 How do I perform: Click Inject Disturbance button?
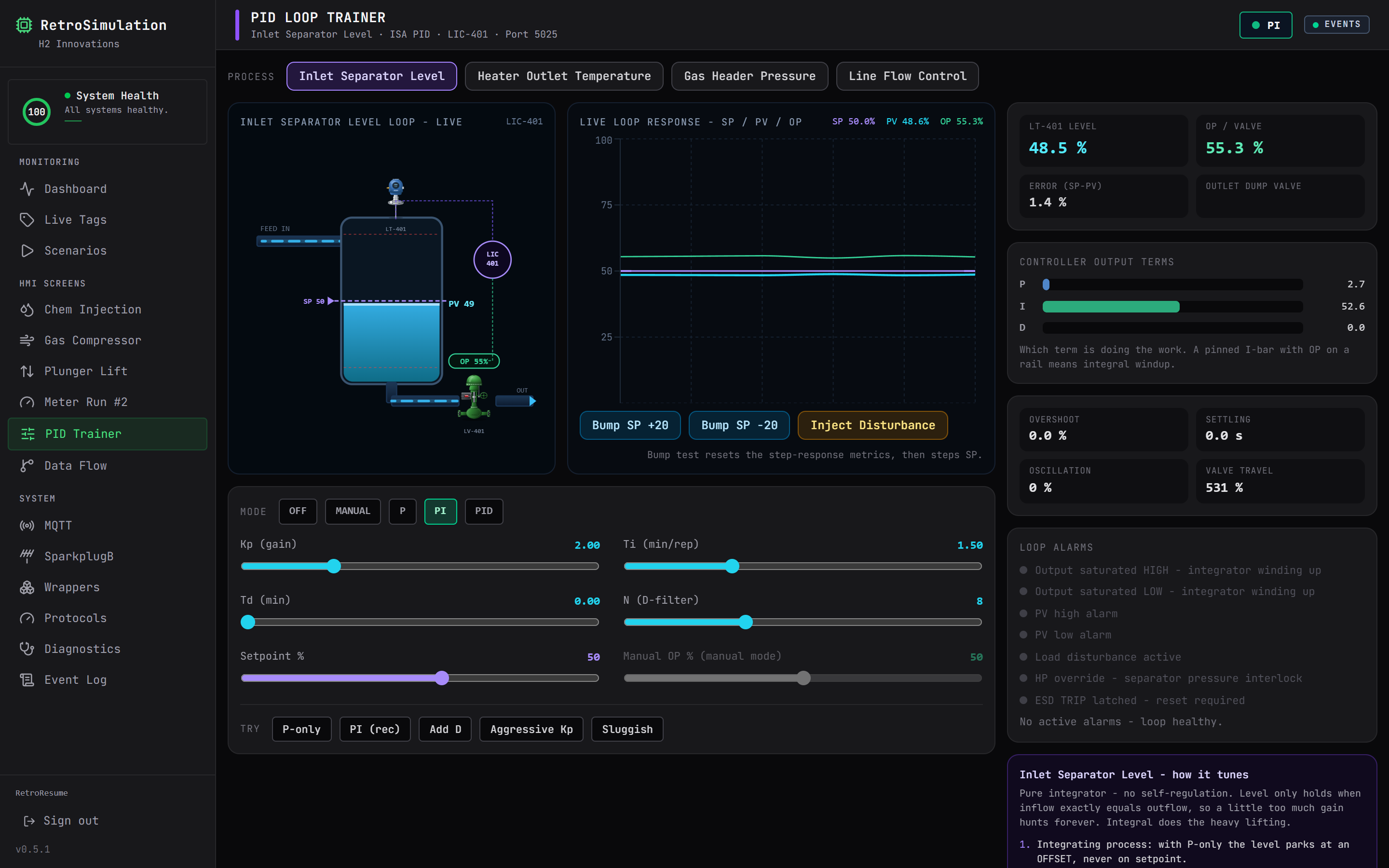tap(872, 425)
